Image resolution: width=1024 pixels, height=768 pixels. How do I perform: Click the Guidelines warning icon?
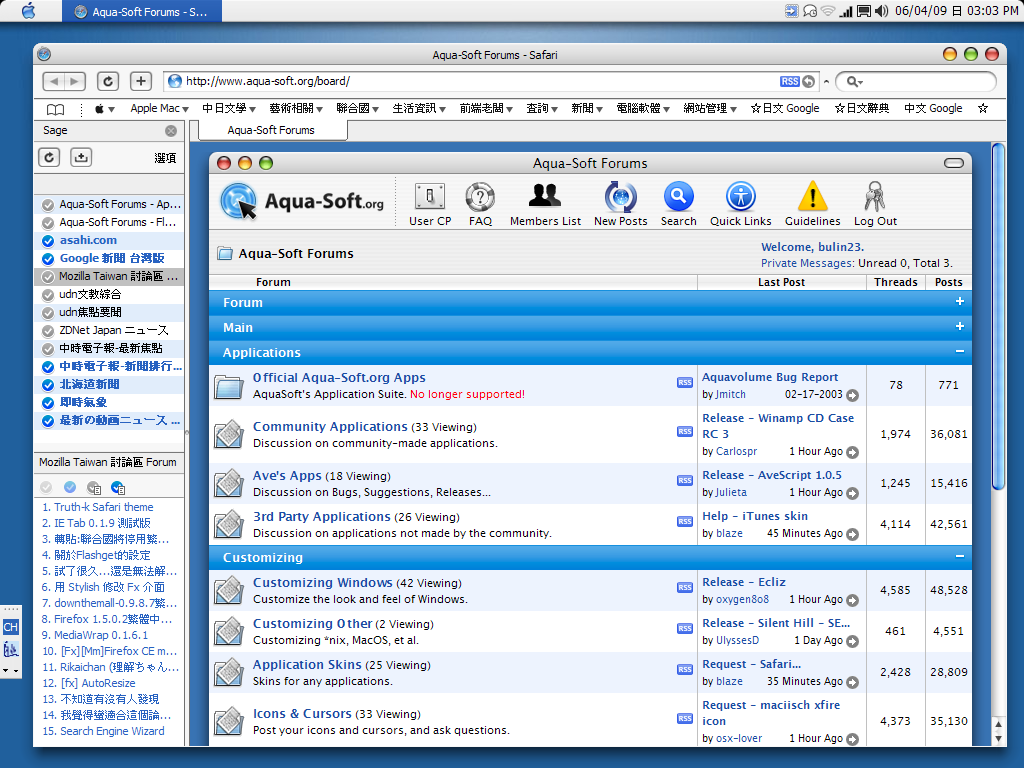point(812,196)
